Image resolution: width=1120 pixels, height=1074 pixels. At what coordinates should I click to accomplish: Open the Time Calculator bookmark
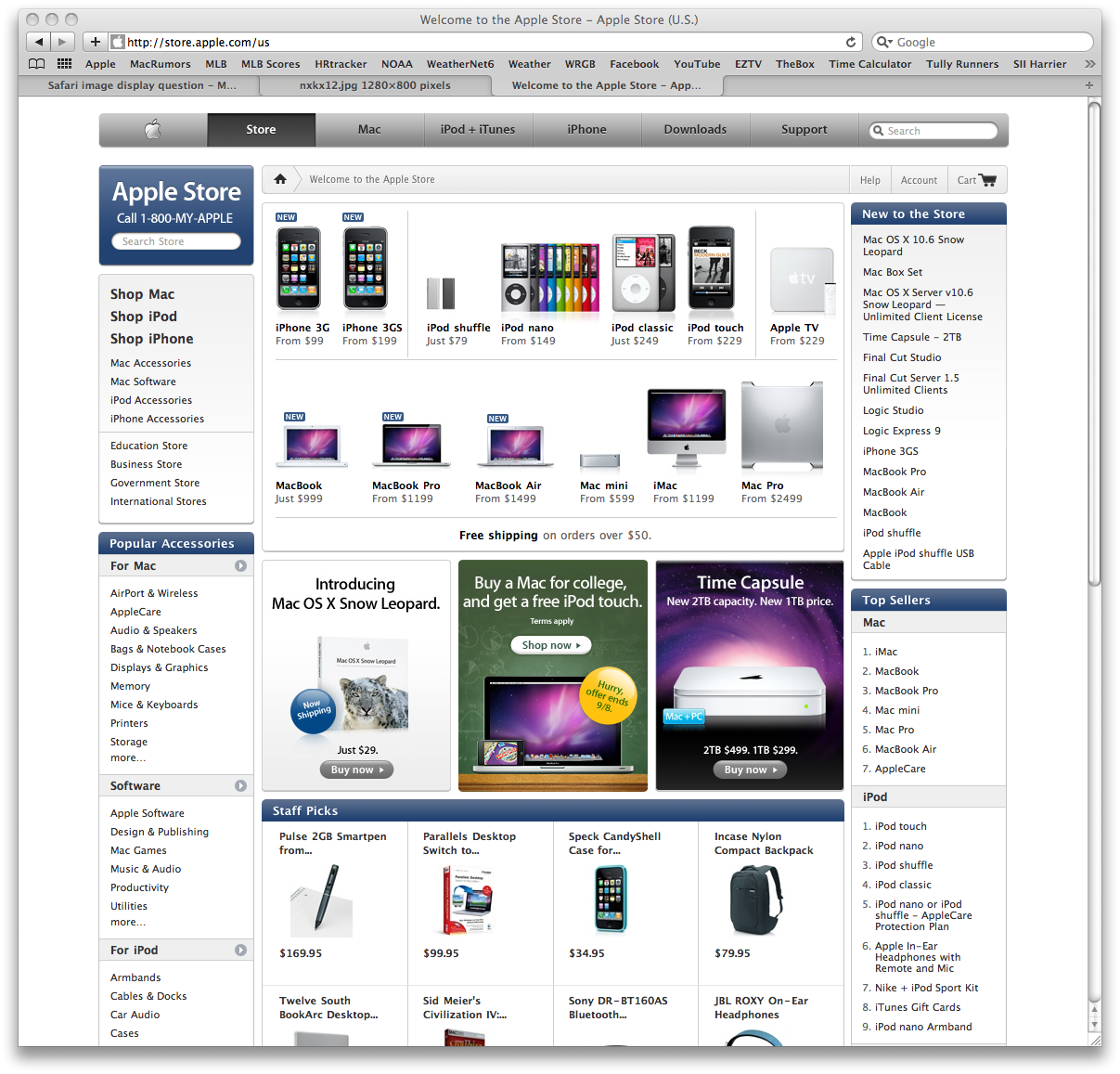[870, 64]
